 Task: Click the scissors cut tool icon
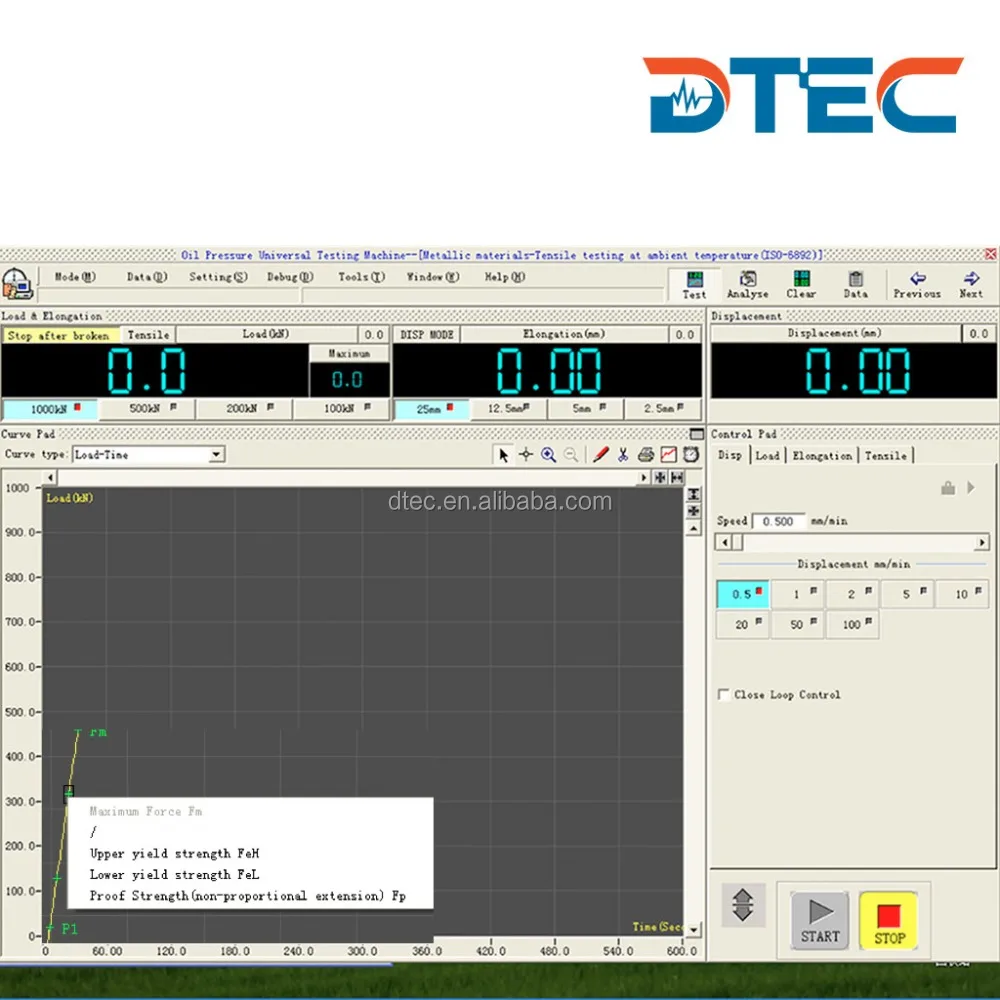(623, 454)
